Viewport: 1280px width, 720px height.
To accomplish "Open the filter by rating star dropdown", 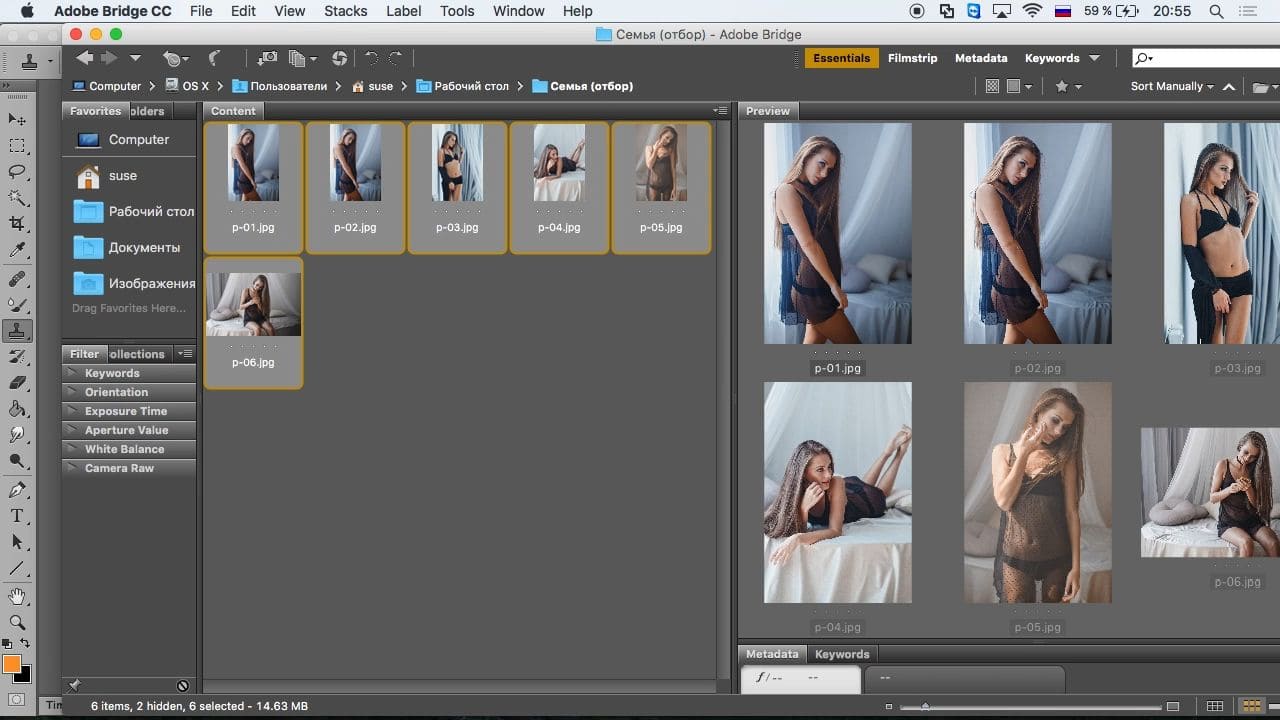I will (1067, 87).
